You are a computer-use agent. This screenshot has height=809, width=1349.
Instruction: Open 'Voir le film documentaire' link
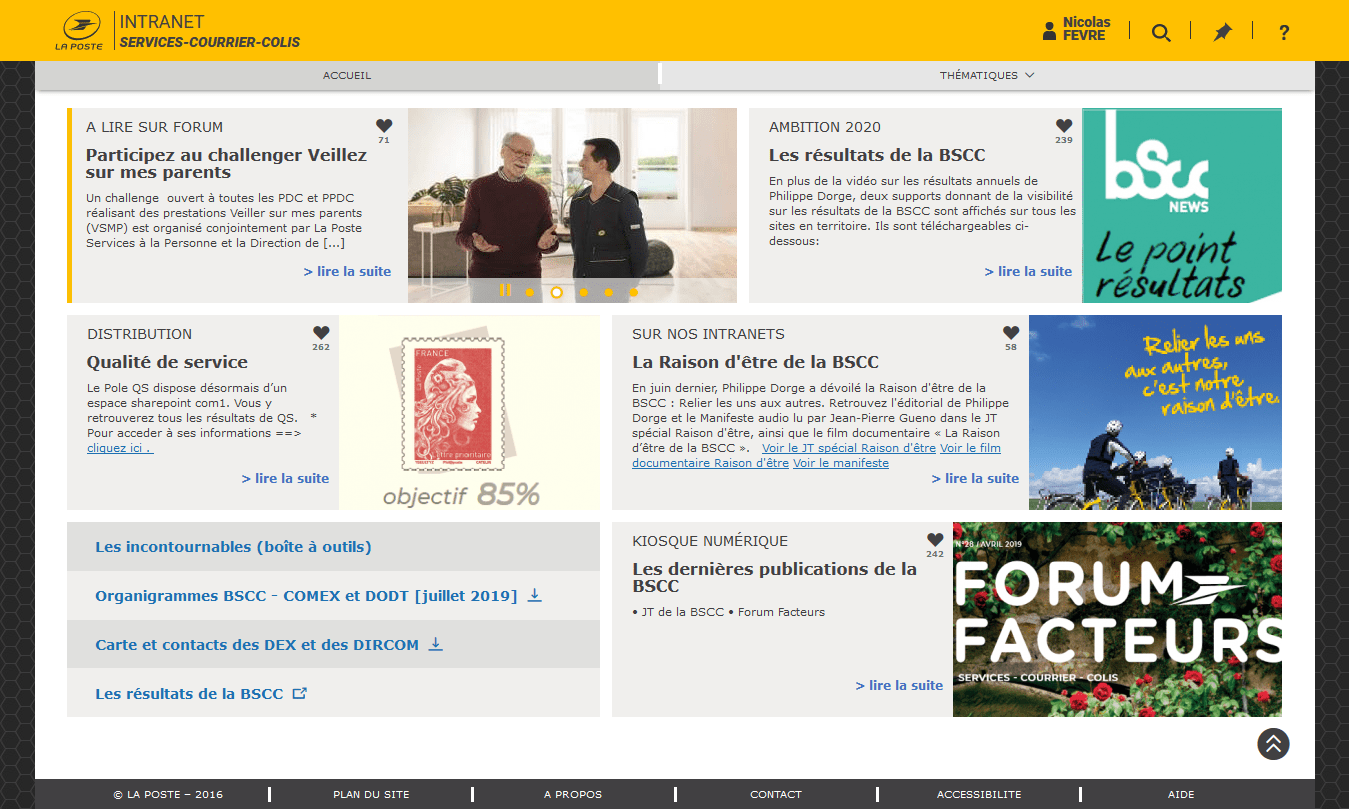816,456
